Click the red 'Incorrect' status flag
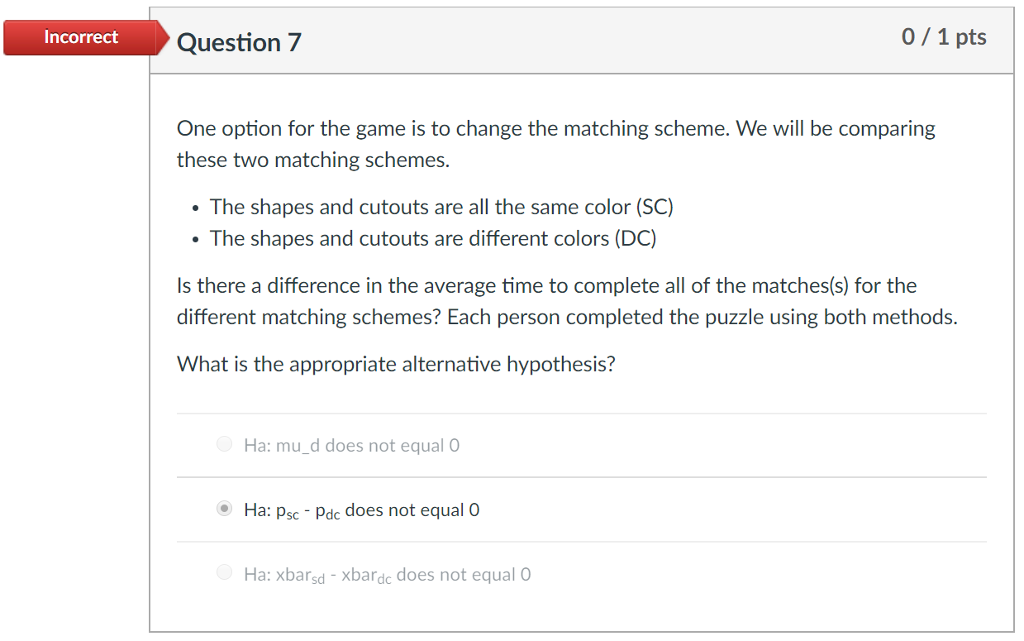Image resolution: width=1024 pixels, height=641 pixels. (x=80, y=37)
